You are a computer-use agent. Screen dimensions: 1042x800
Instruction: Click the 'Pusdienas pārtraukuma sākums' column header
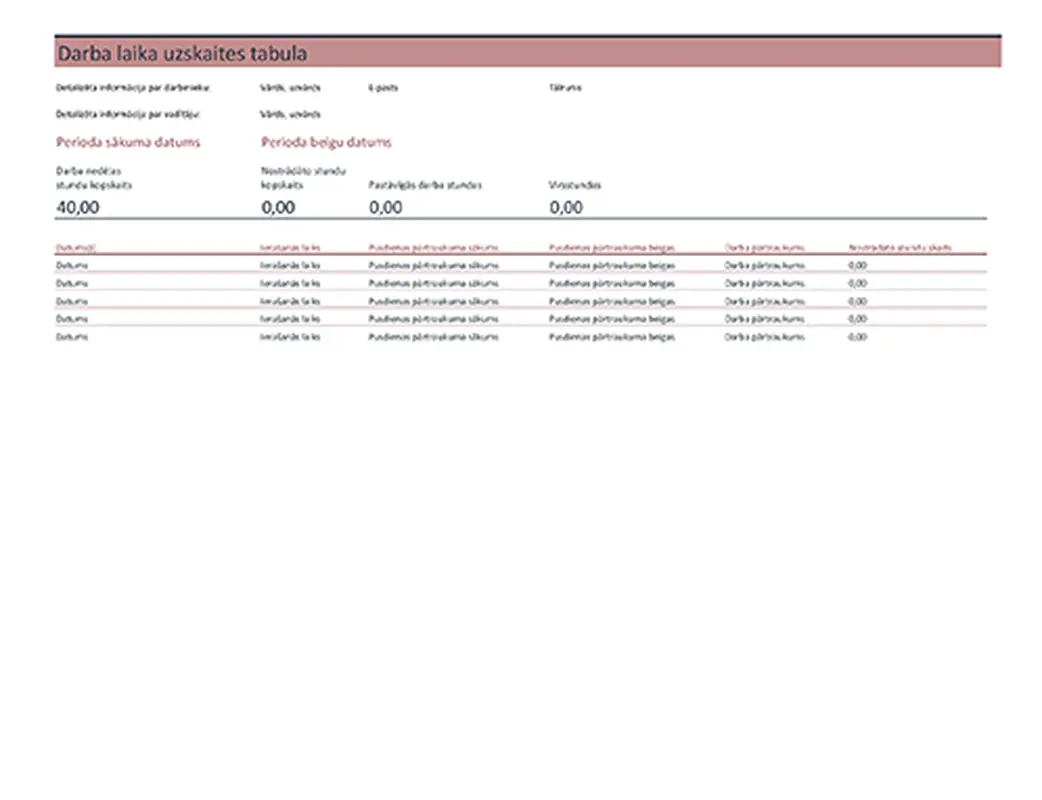[433, 247]
